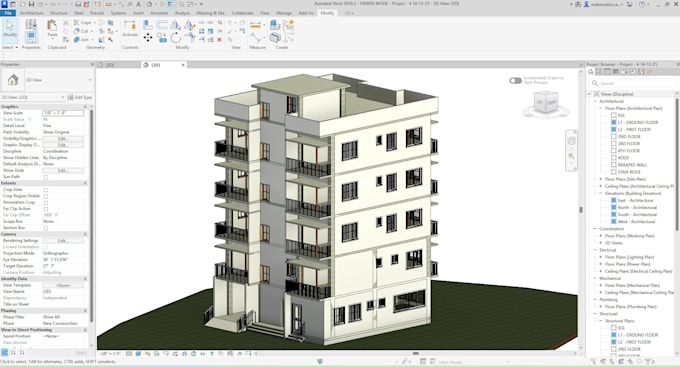Click the Text 'A' icon in quick access toolbar
The width and height of the screenshot is (680, 367).
click(x=138, y=4)
